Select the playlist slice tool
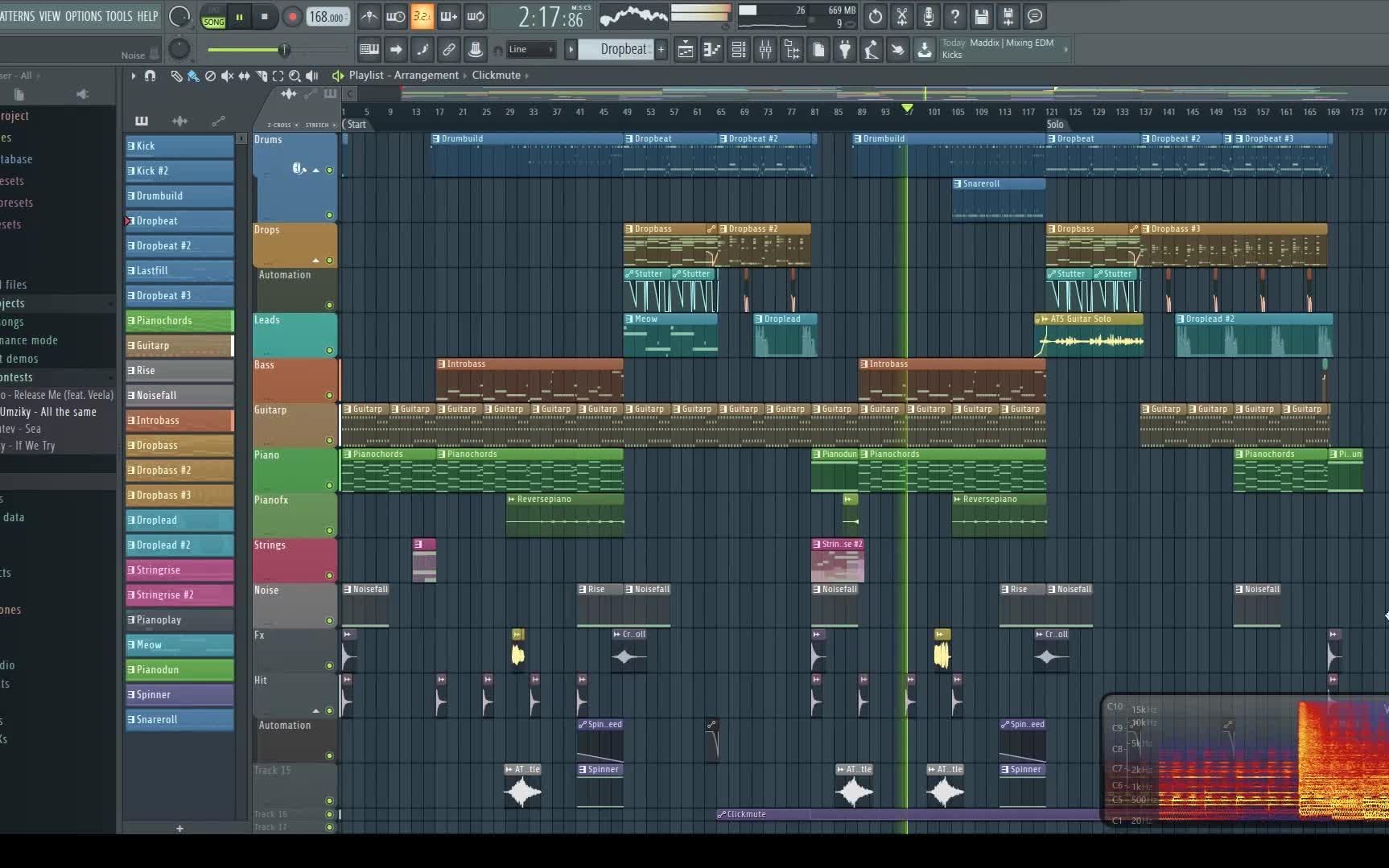The width and height of the screenshot is (1389, 868). click(262, 76)
